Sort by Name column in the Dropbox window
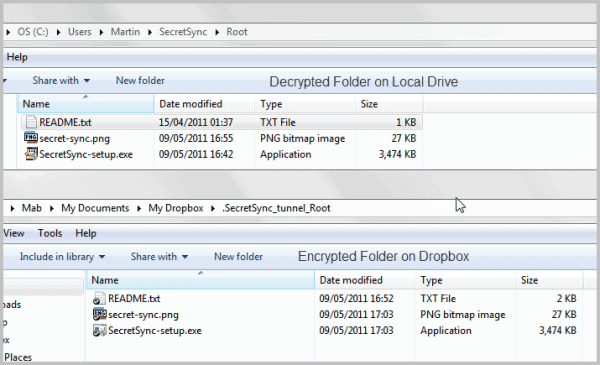The width and height of the screenshot is (600, 365). point(201,280)
